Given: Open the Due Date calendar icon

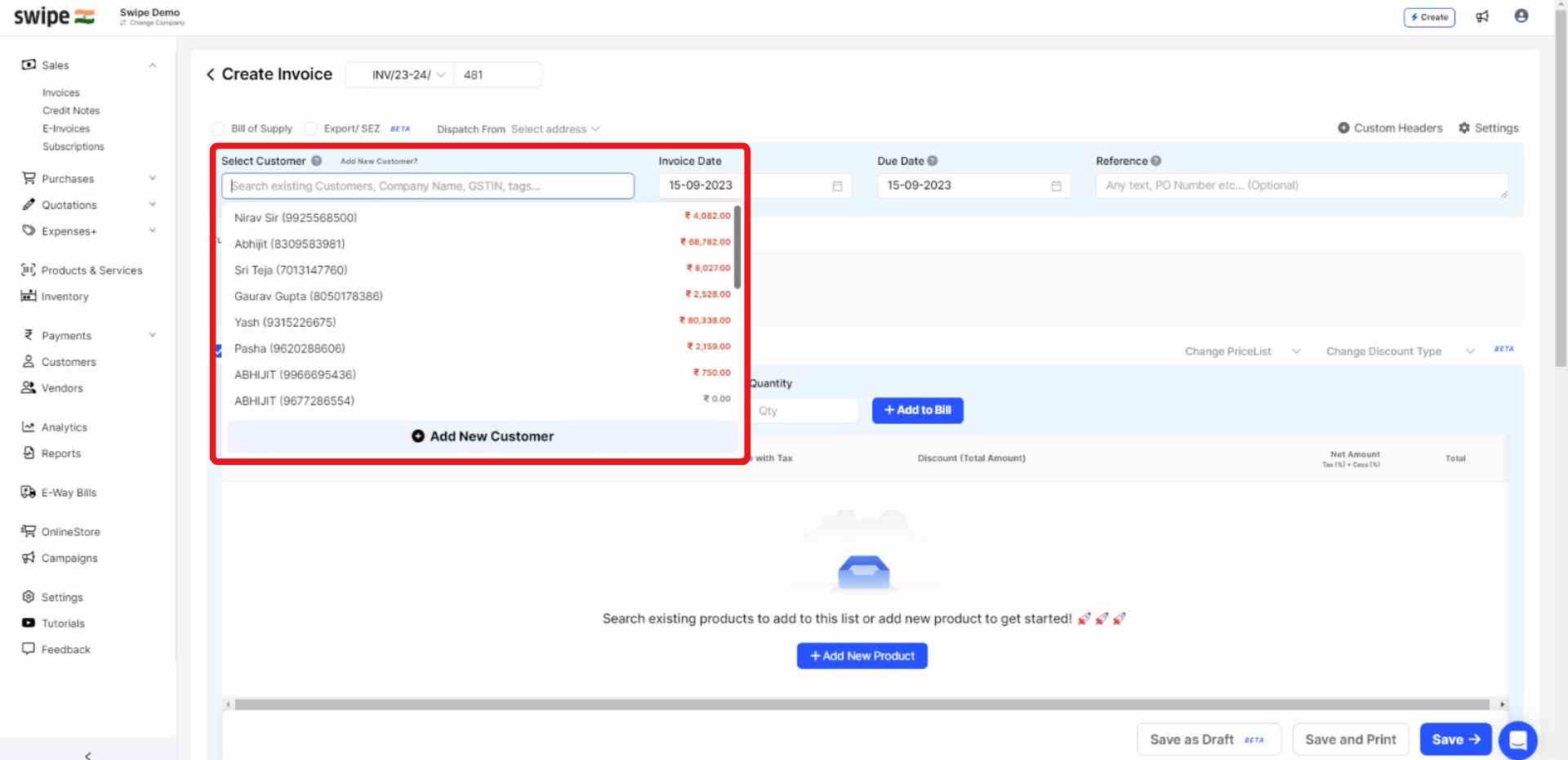Looking at the screenshot, I should (1056, 186).
